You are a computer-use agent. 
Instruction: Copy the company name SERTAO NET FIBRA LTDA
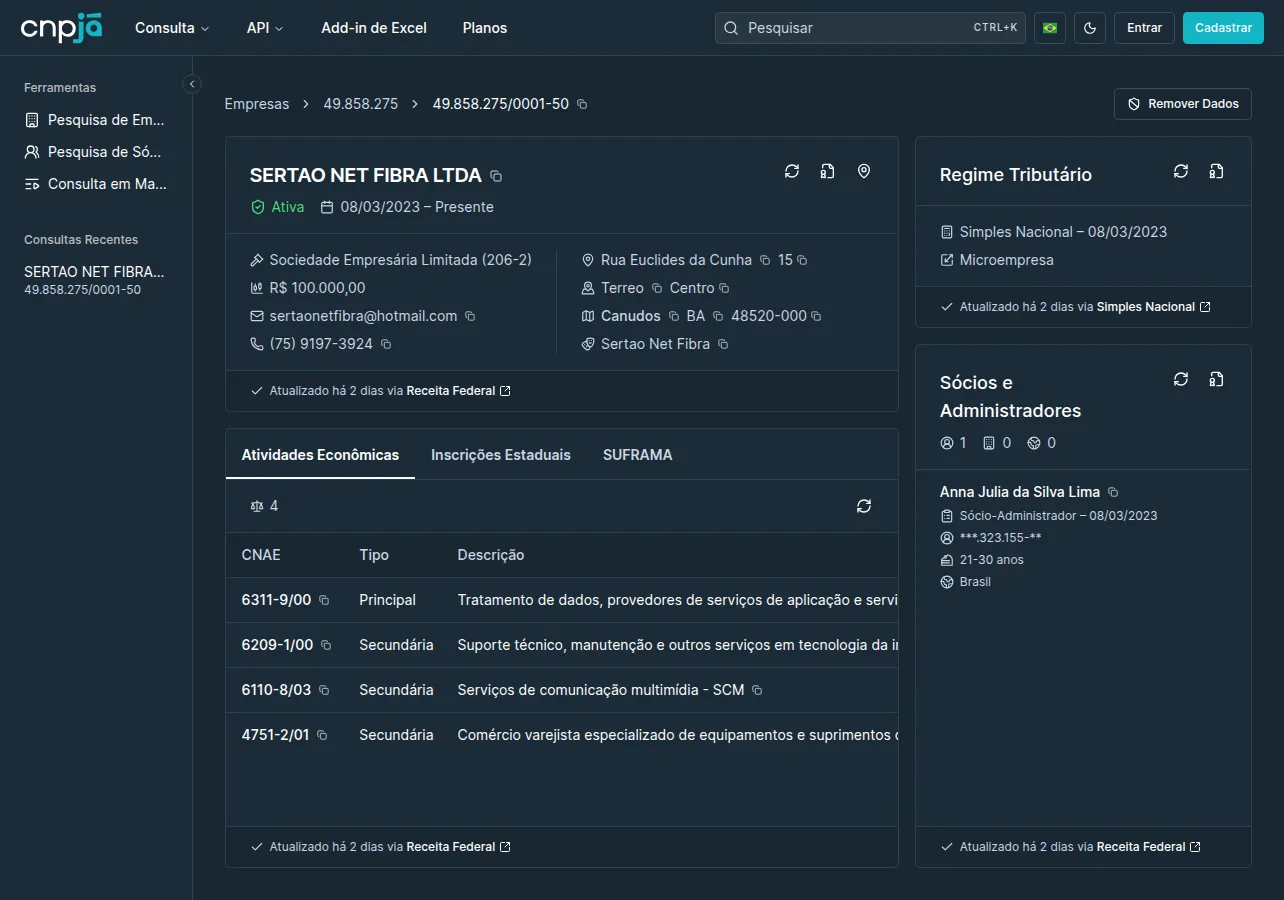coord(496,176)
